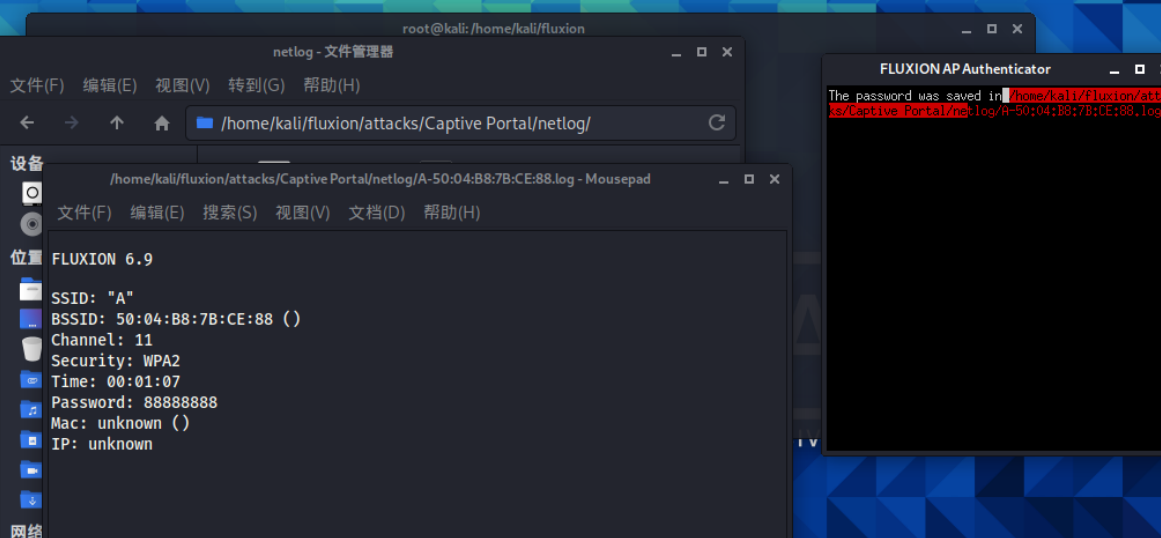1161x538 pixels.
Task: Click the Mac: unknown () line
Action: click(x=121, y=423)
